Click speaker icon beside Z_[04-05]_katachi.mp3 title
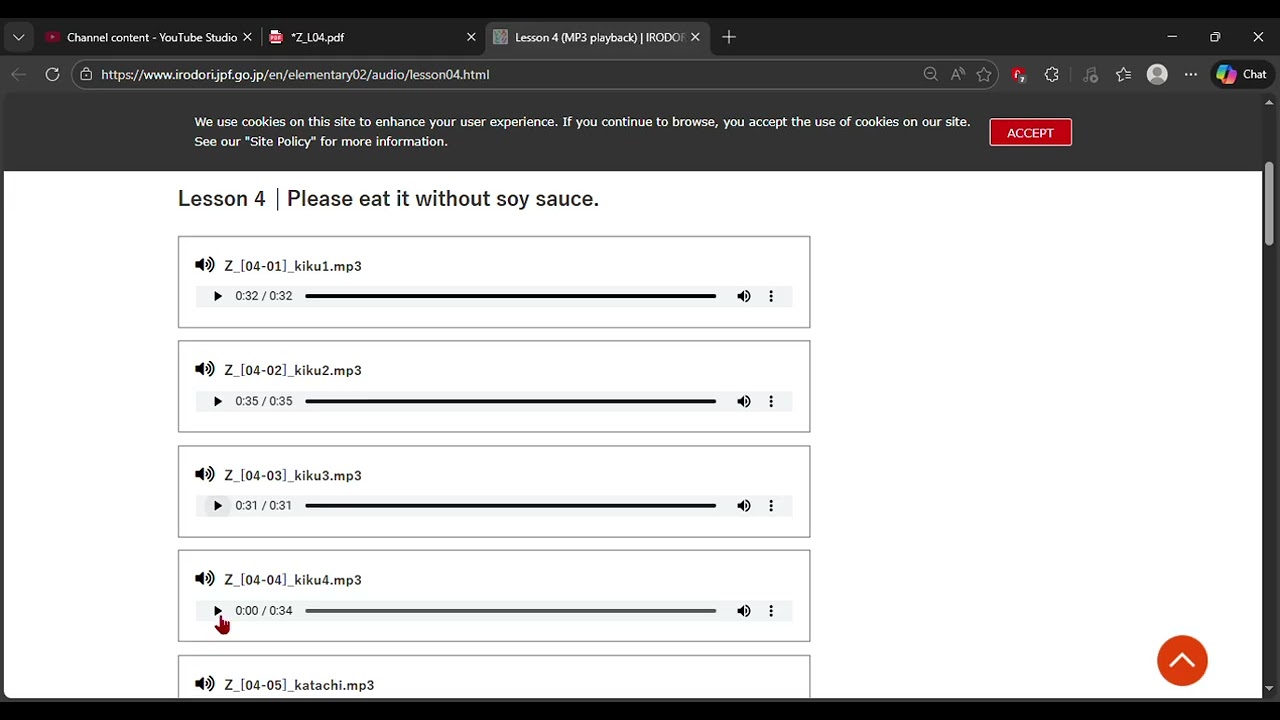 coord(205,684)
